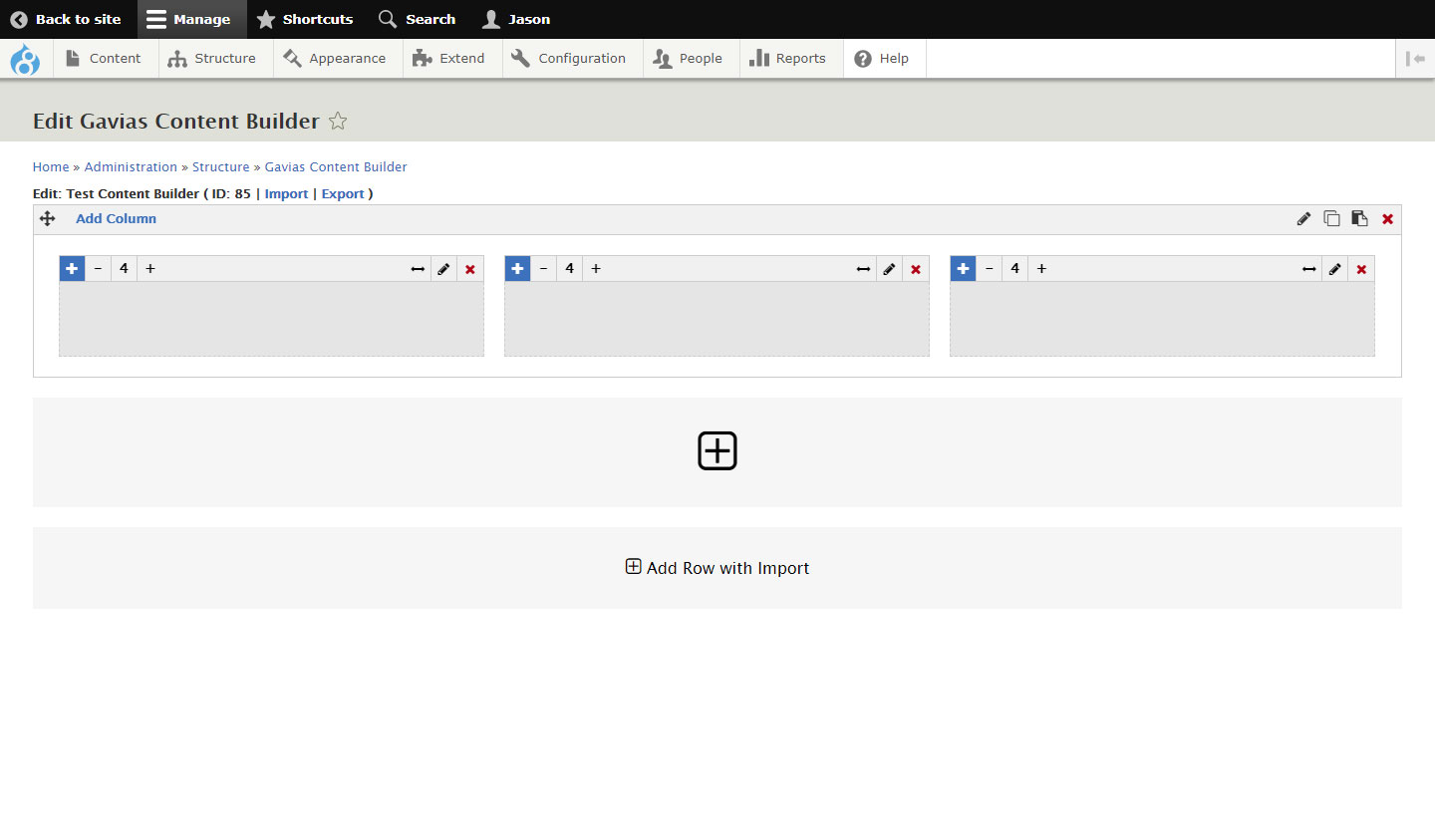
Task: Open the Help admin menu
Action: [883, 58]
